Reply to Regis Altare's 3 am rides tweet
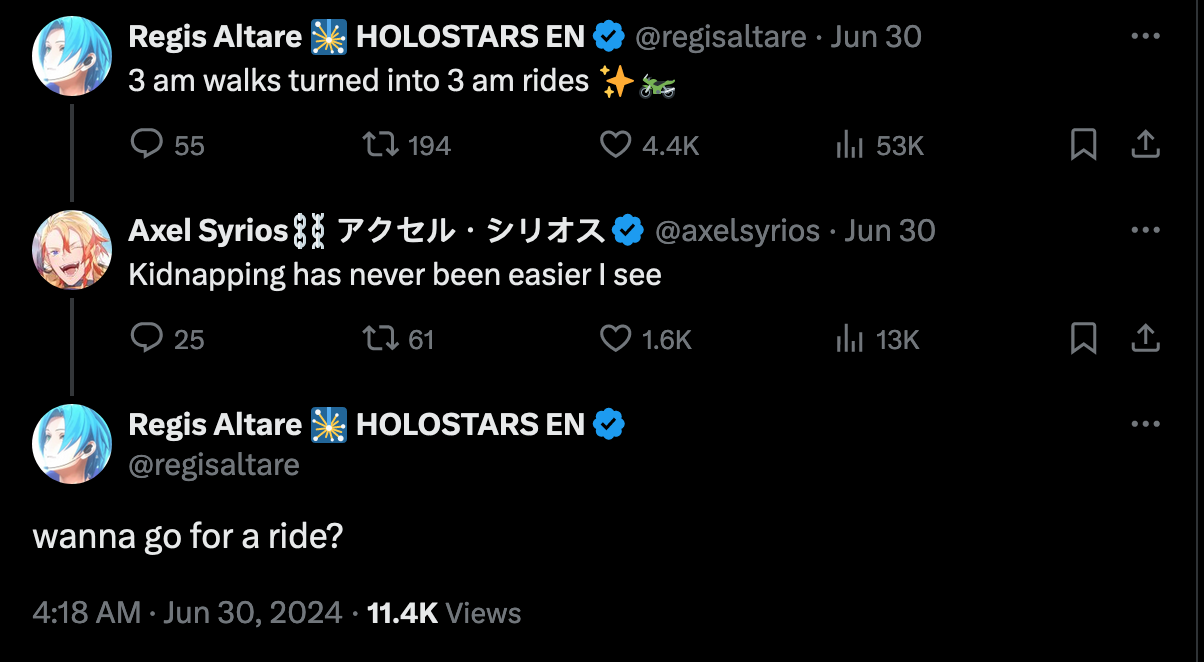 pos(147,146)
